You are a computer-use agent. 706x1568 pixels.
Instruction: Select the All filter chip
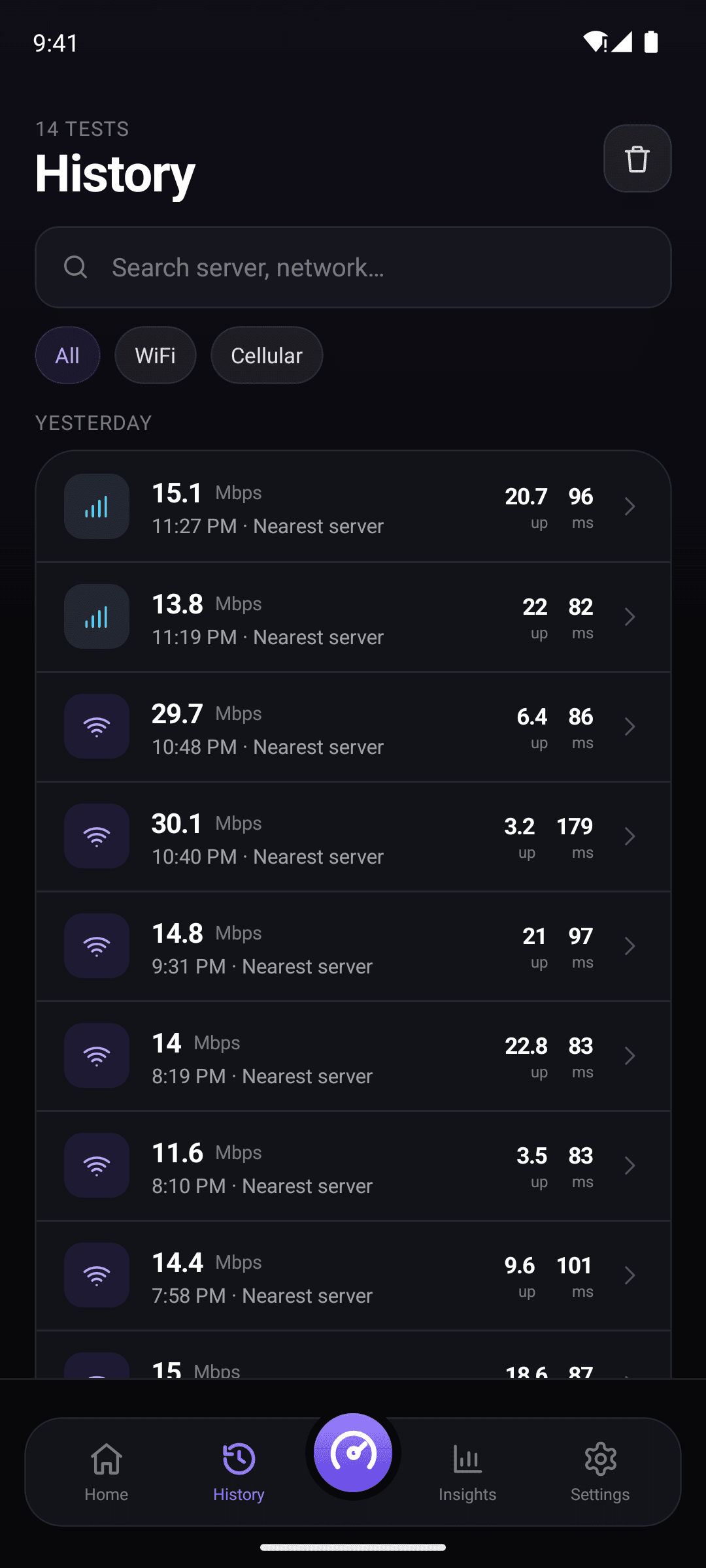(x=67, y=355)
